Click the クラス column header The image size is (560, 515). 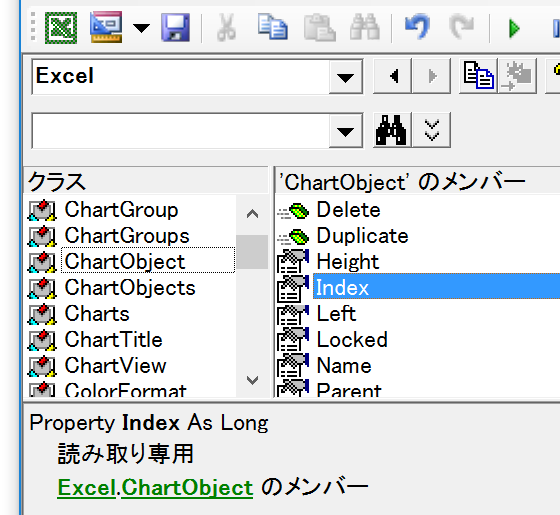click(x=146, y=181)
